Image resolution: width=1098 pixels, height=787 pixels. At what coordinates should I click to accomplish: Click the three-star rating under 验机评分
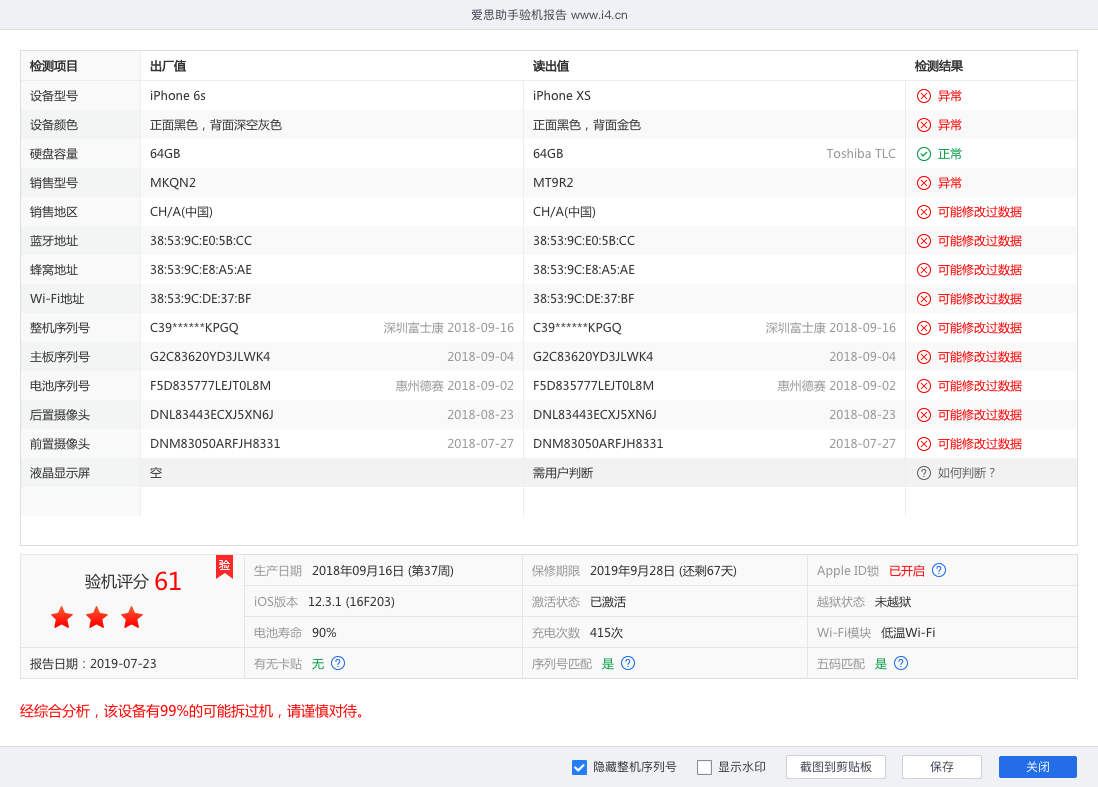[x=97, y=618]
